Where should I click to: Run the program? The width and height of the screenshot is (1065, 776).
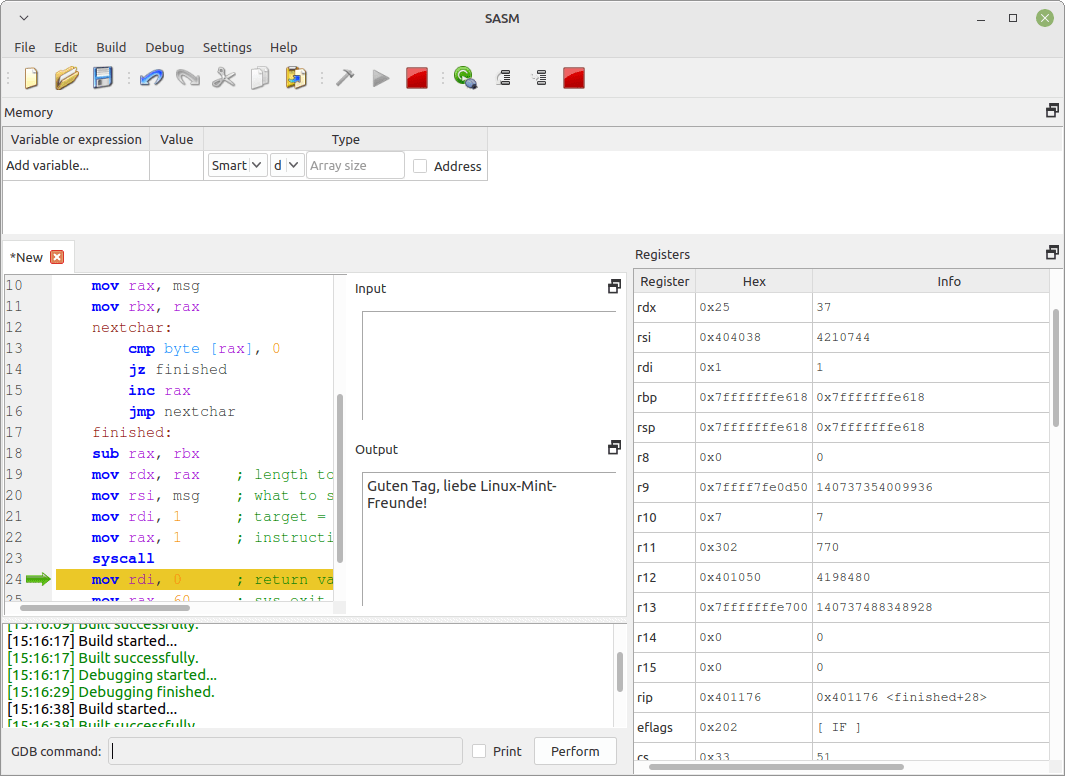381,77
